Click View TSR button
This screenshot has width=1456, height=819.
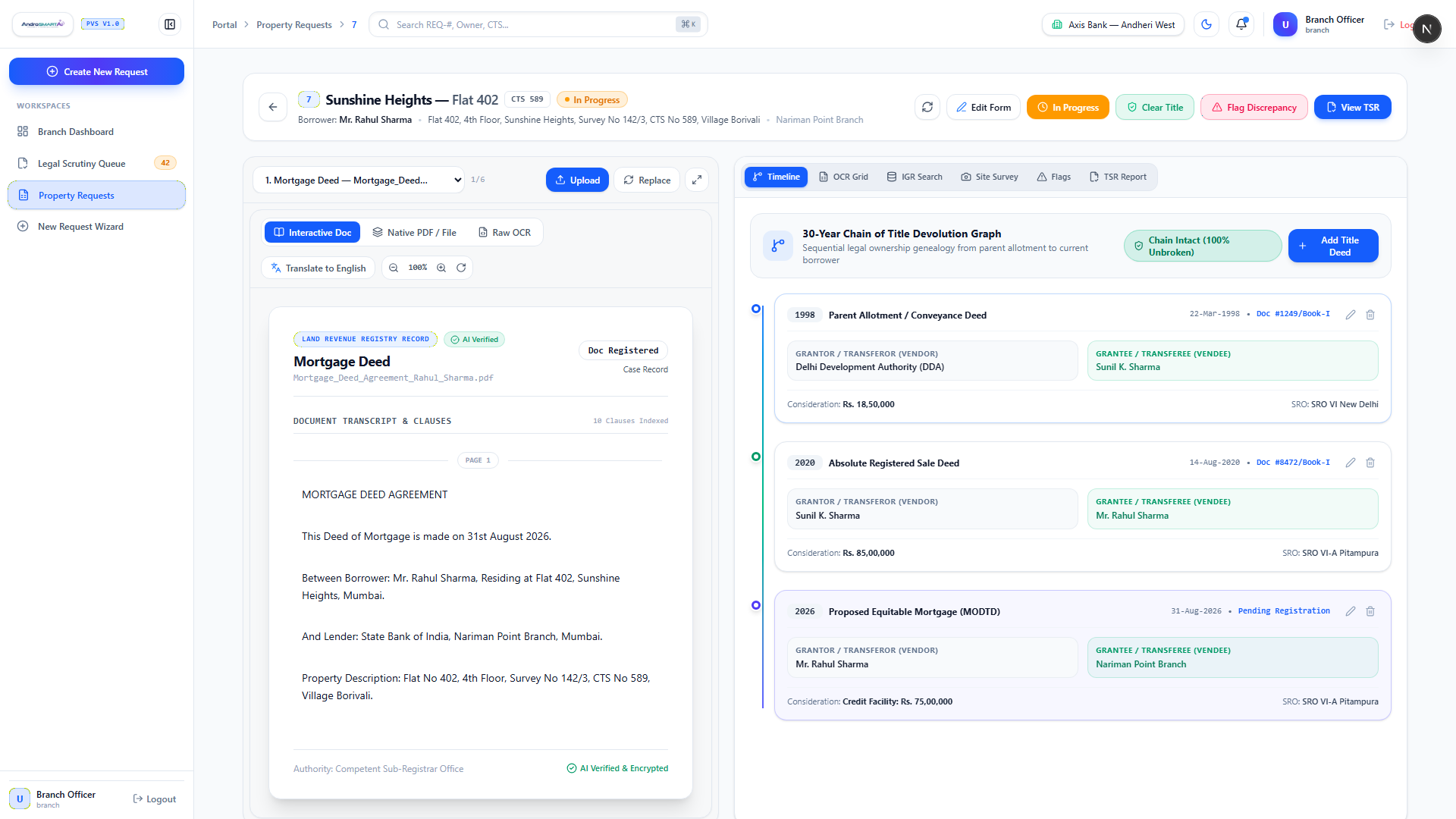[1352, 107]
